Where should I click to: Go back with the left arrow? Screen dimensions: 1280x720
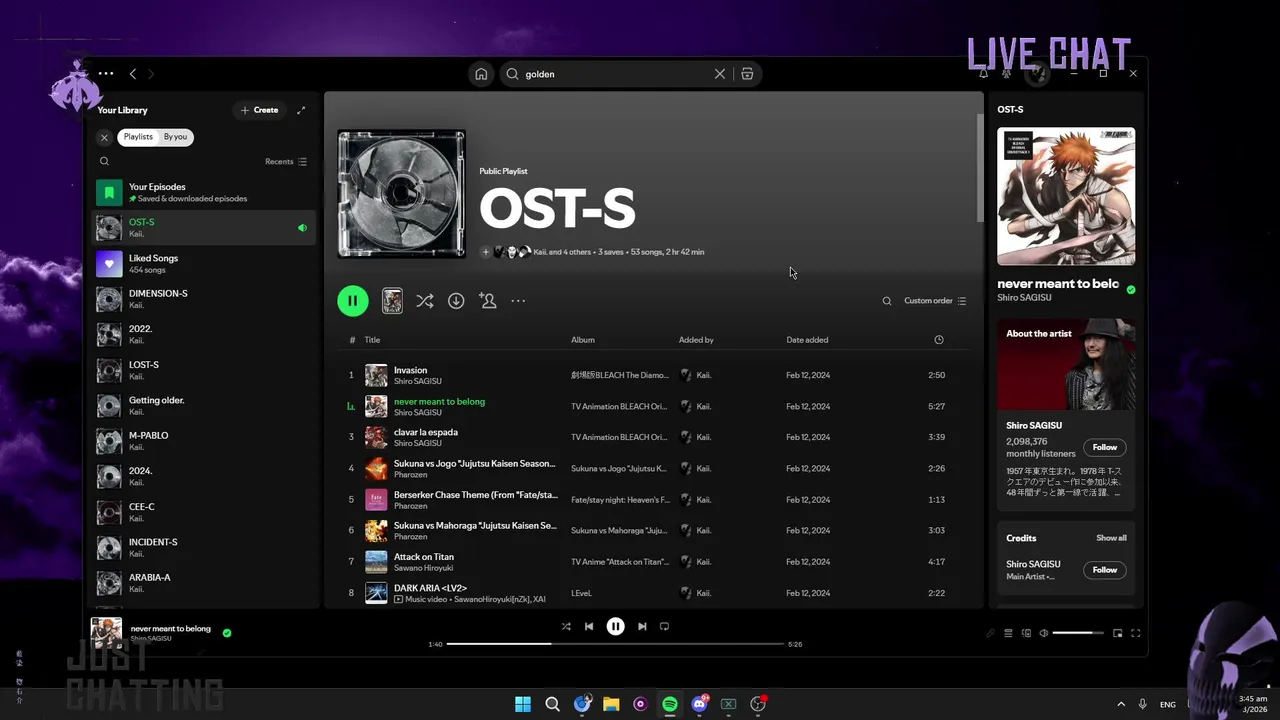coord(132,74)
